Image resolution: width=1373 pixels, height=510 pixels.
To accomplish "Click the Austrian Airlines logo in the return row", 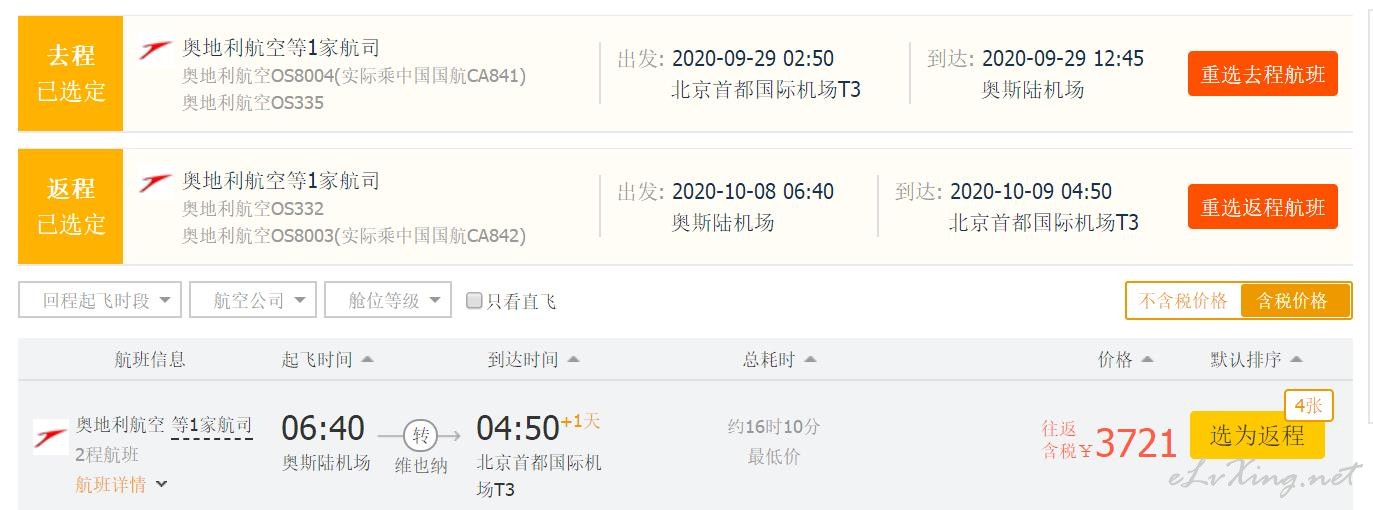I will pos(155,182).
